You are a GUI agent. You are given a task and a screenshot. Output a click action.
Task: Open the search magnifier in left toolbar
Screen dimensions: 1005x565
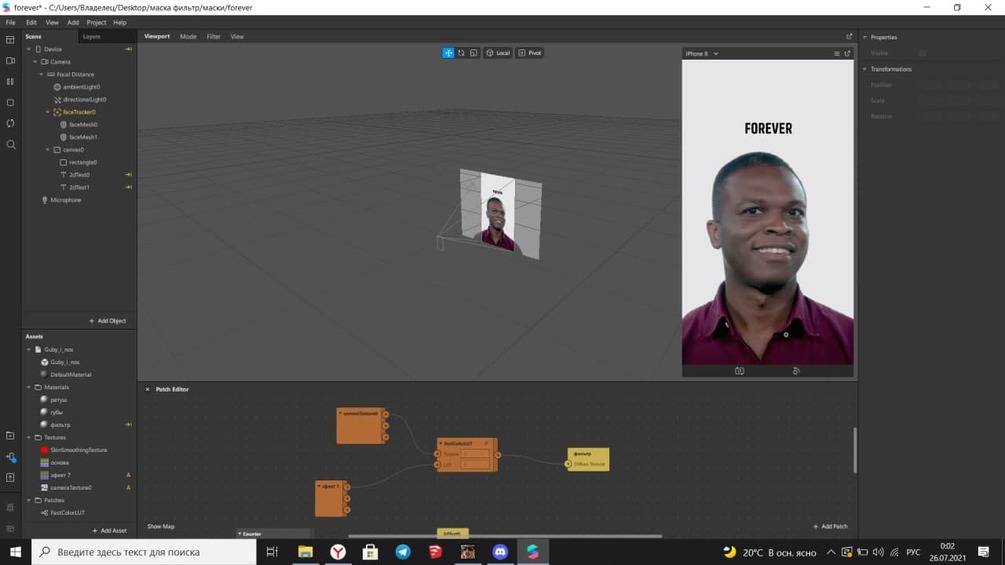tap(11, 145)
